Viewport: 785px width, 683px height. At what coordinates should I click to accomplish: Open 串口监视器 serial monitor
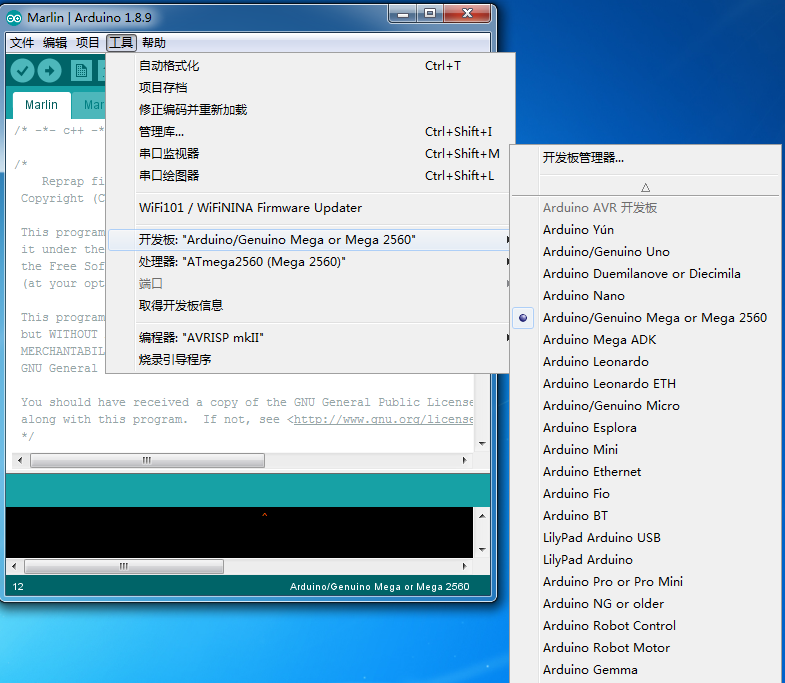tap(307, 154)
